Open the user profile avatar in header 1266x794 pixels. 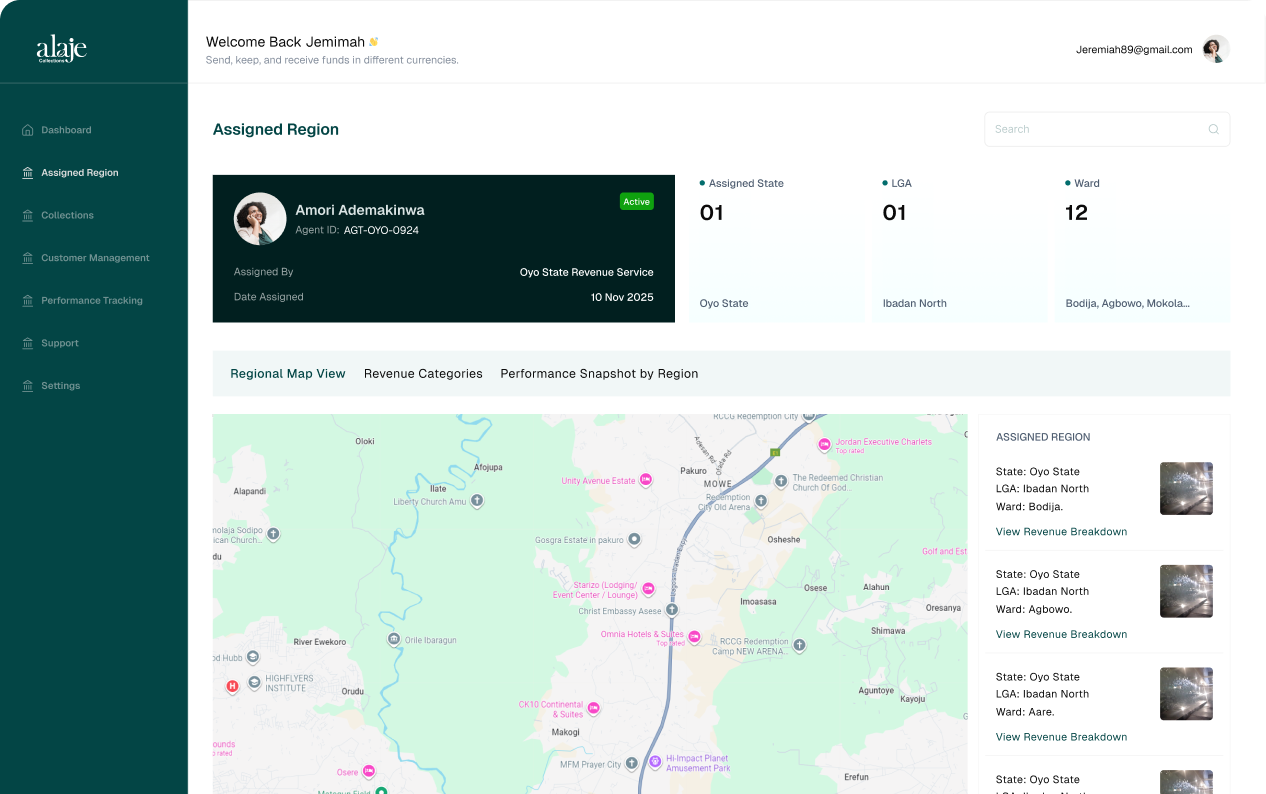[1215, 49]
